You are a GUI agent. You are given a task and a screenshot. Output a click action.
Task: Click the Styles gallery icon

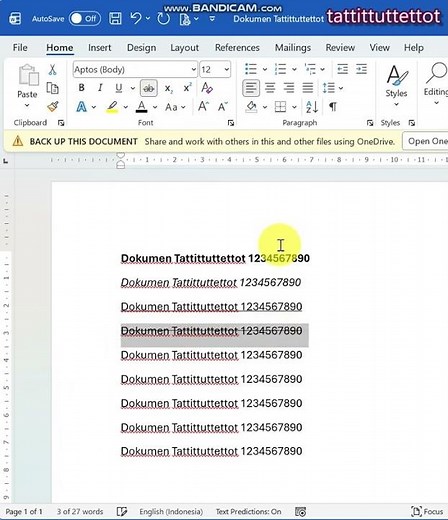pos(396,75)
